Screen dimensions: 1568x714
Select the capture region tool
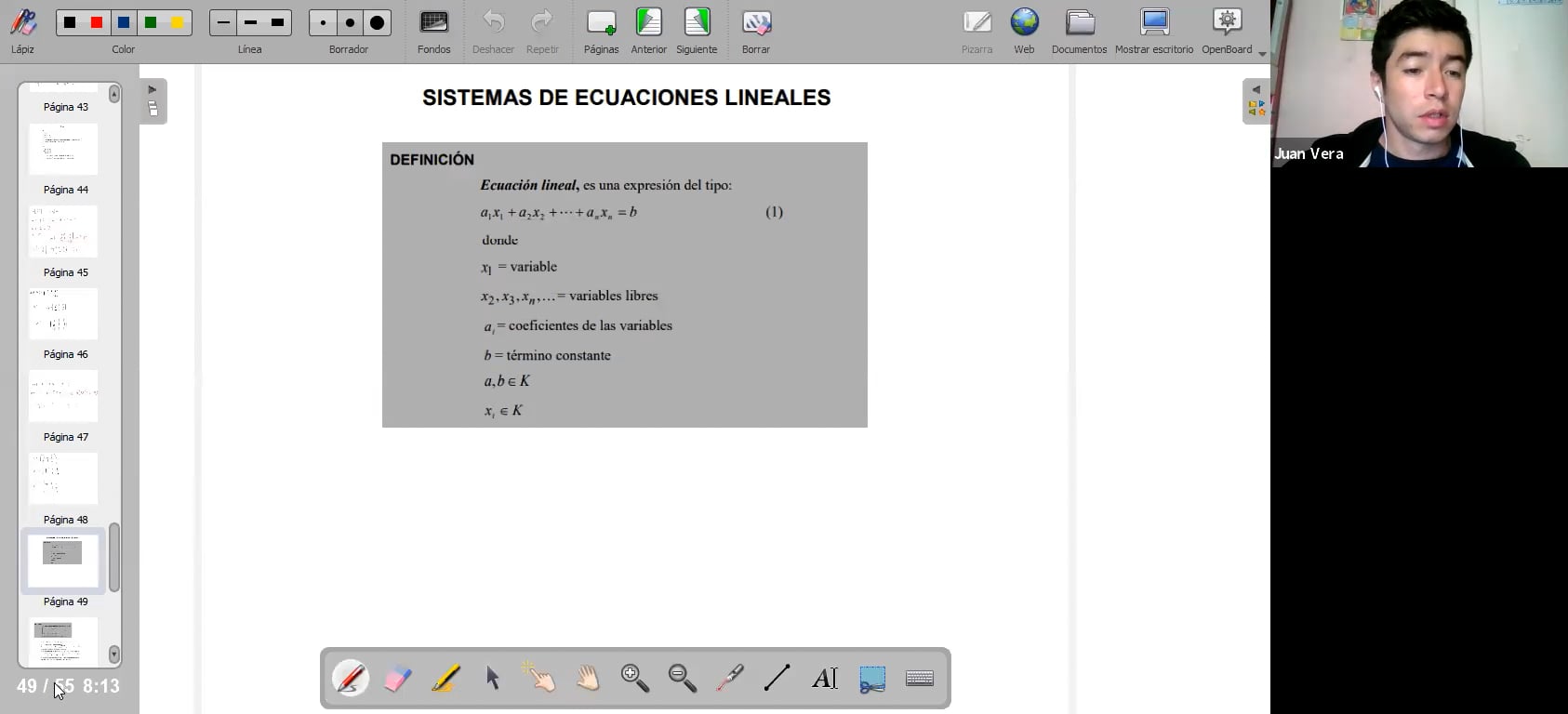pyautogui.click(x=872, y=679)
